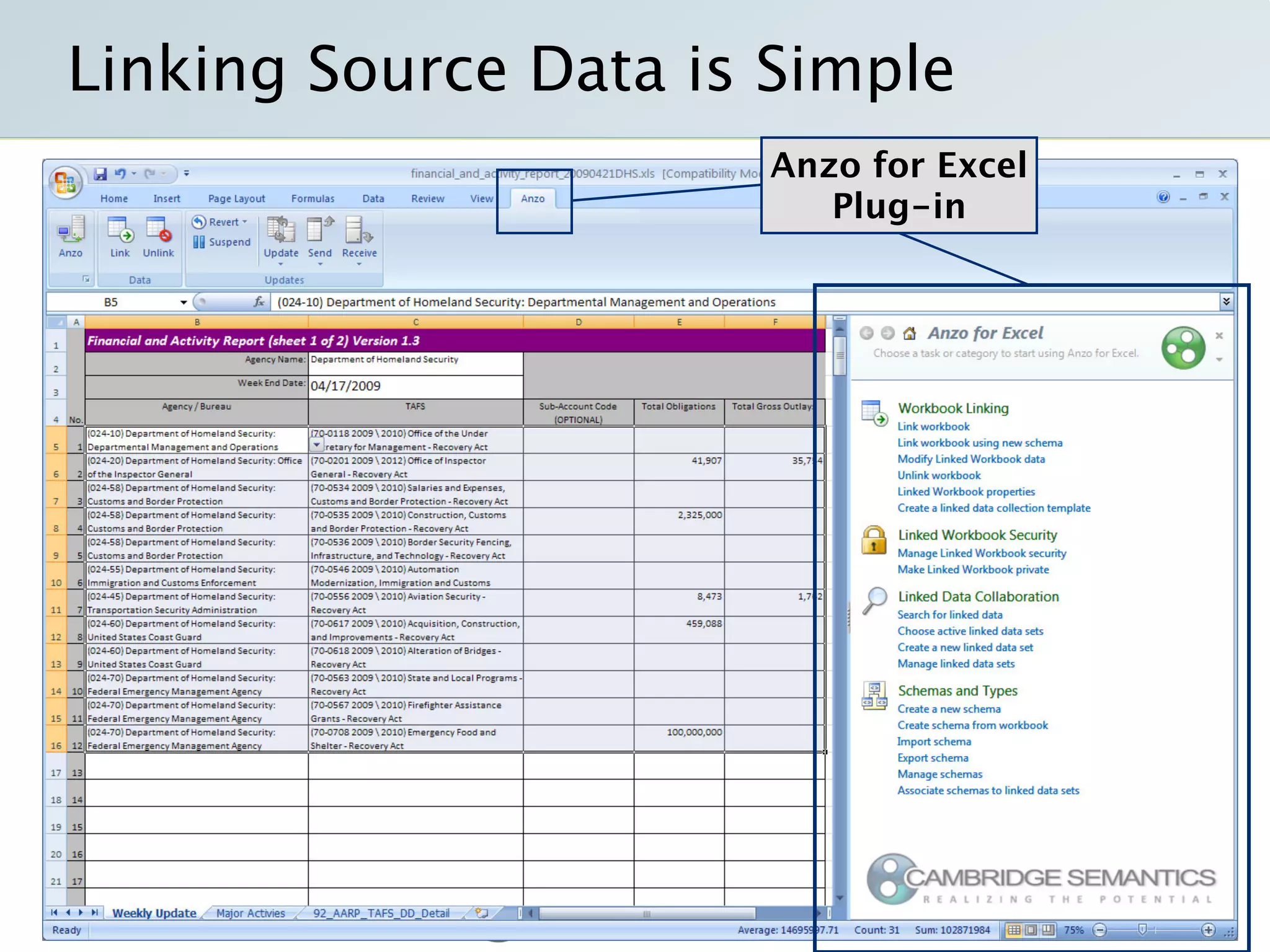This screenshot has width=1270, height=952.
Task: Insert a new worksheet tab
Action: click(x=481, y=913)
